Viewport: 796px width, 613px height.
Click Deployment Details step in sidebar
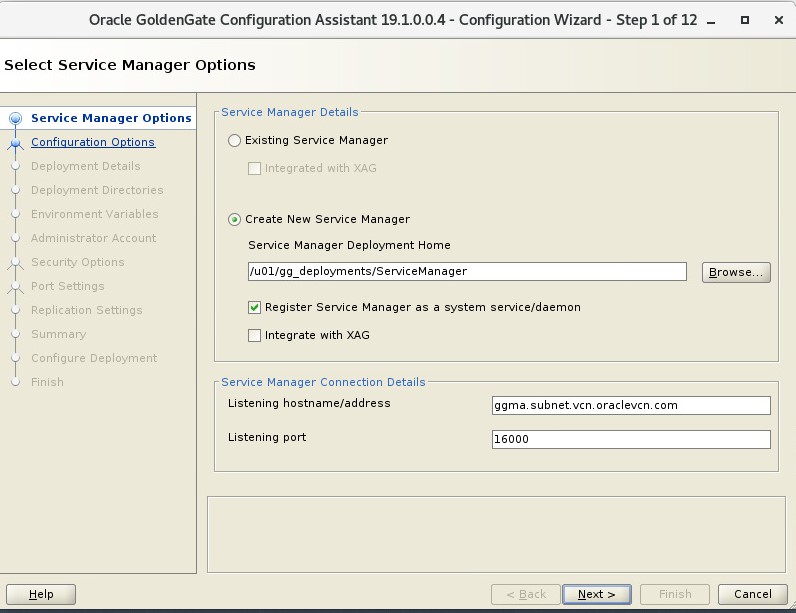[x=85, y=166]
